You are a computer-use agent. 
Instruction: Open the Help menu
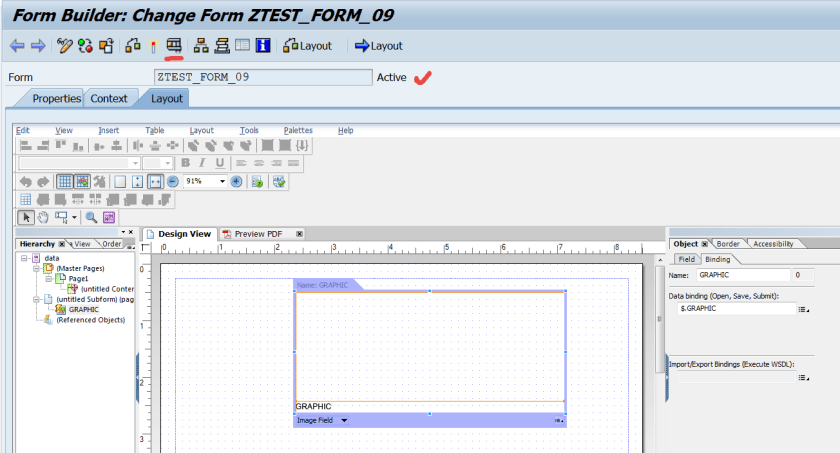(346, 130)
